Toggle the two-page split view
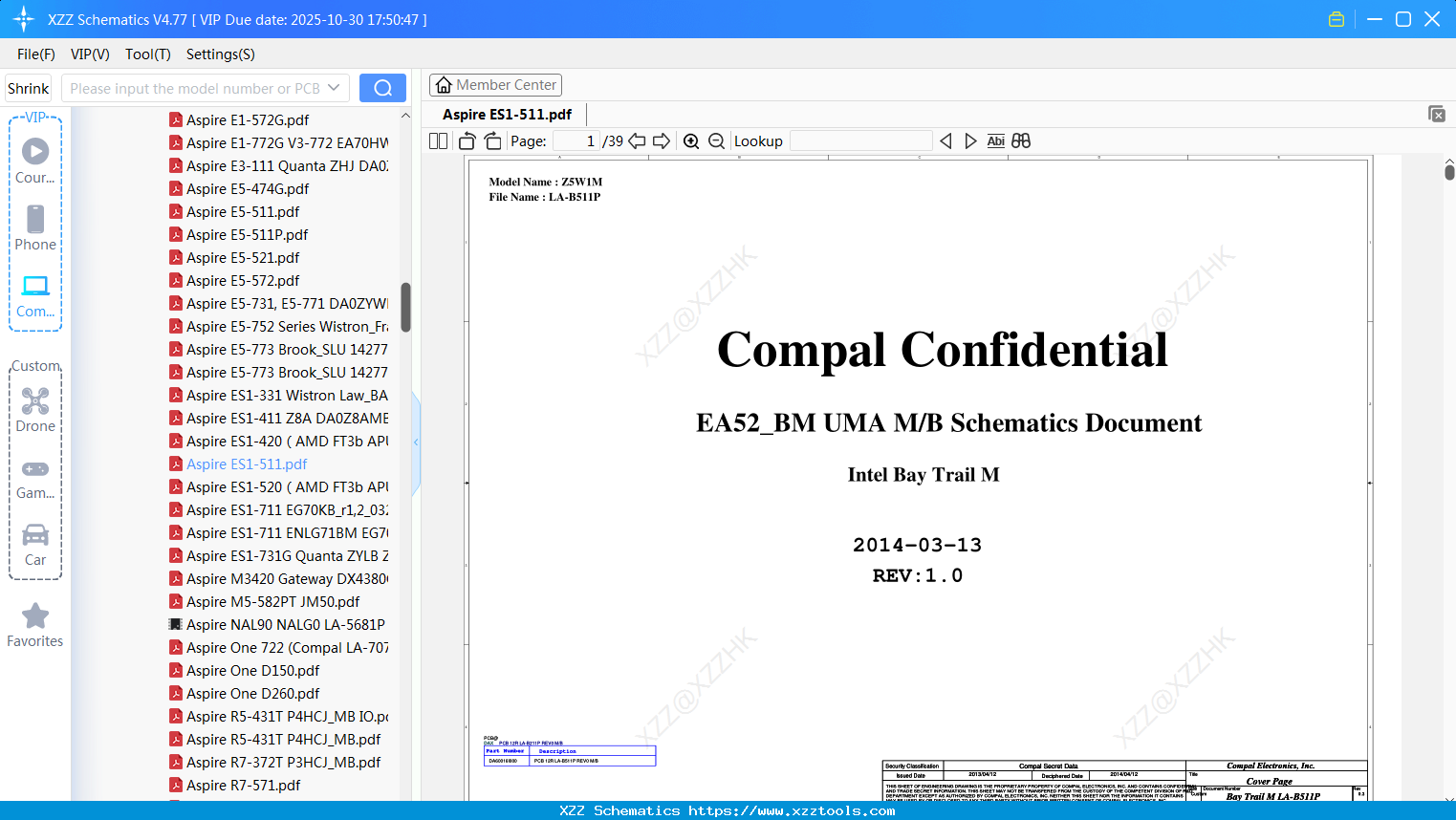The height and width of the screenshot is (820, 1456). (439, 141)
